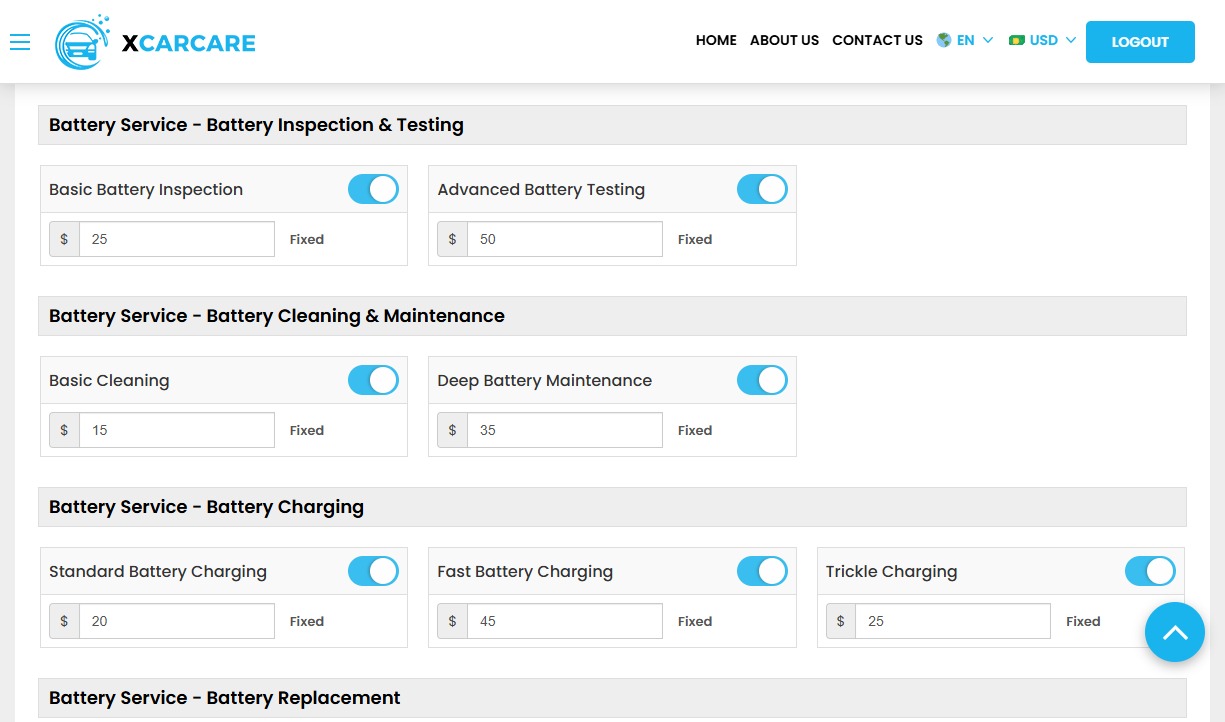
Task: Click 'Battery Service - Battery Cleaning & Maintenance' heading
Action: (x=277, y=316)
